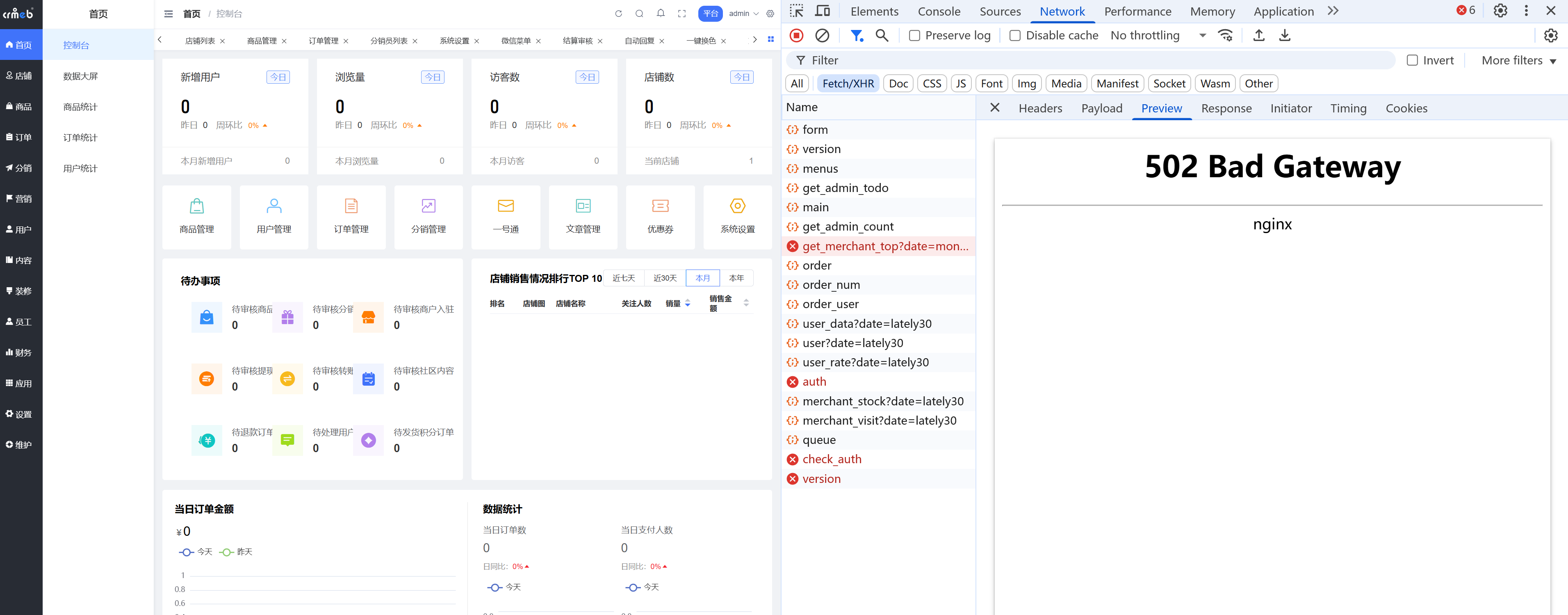Open DevTools settings gear
This screenshot has height=615, width=1568.
tap(1500, 11)
